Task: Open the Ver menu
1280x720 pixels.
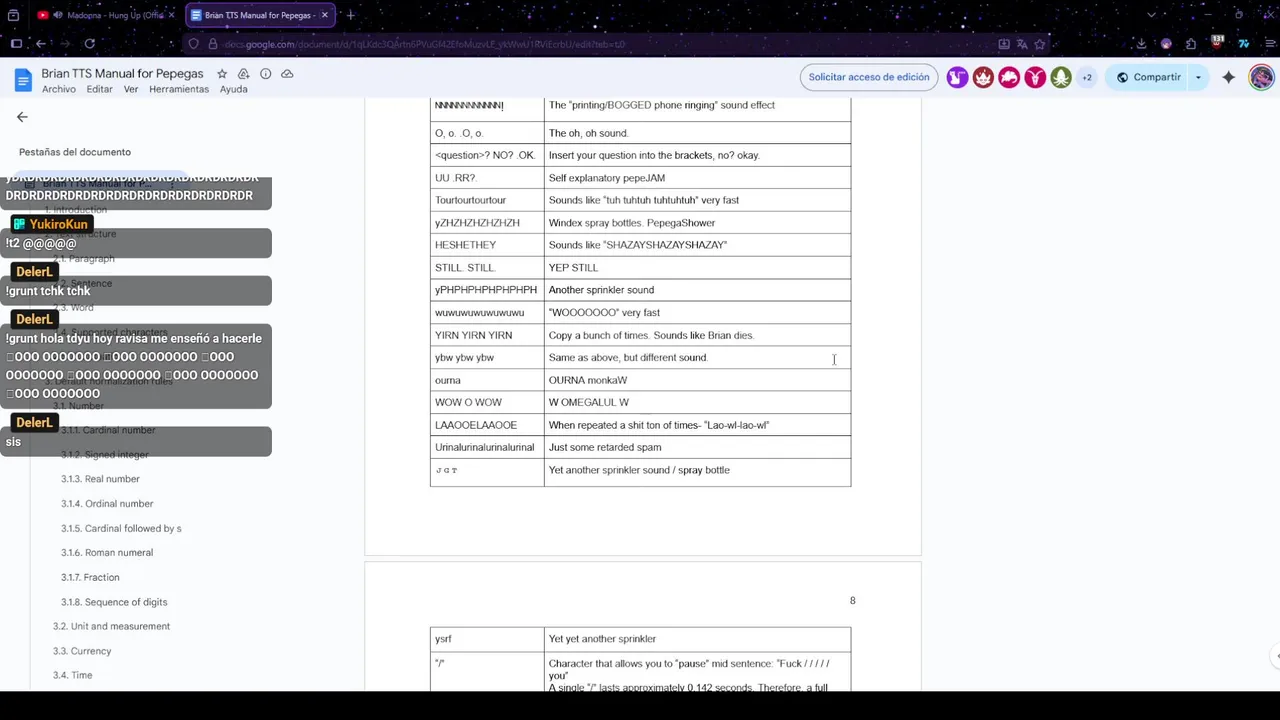Action: [x=131, y=89]
